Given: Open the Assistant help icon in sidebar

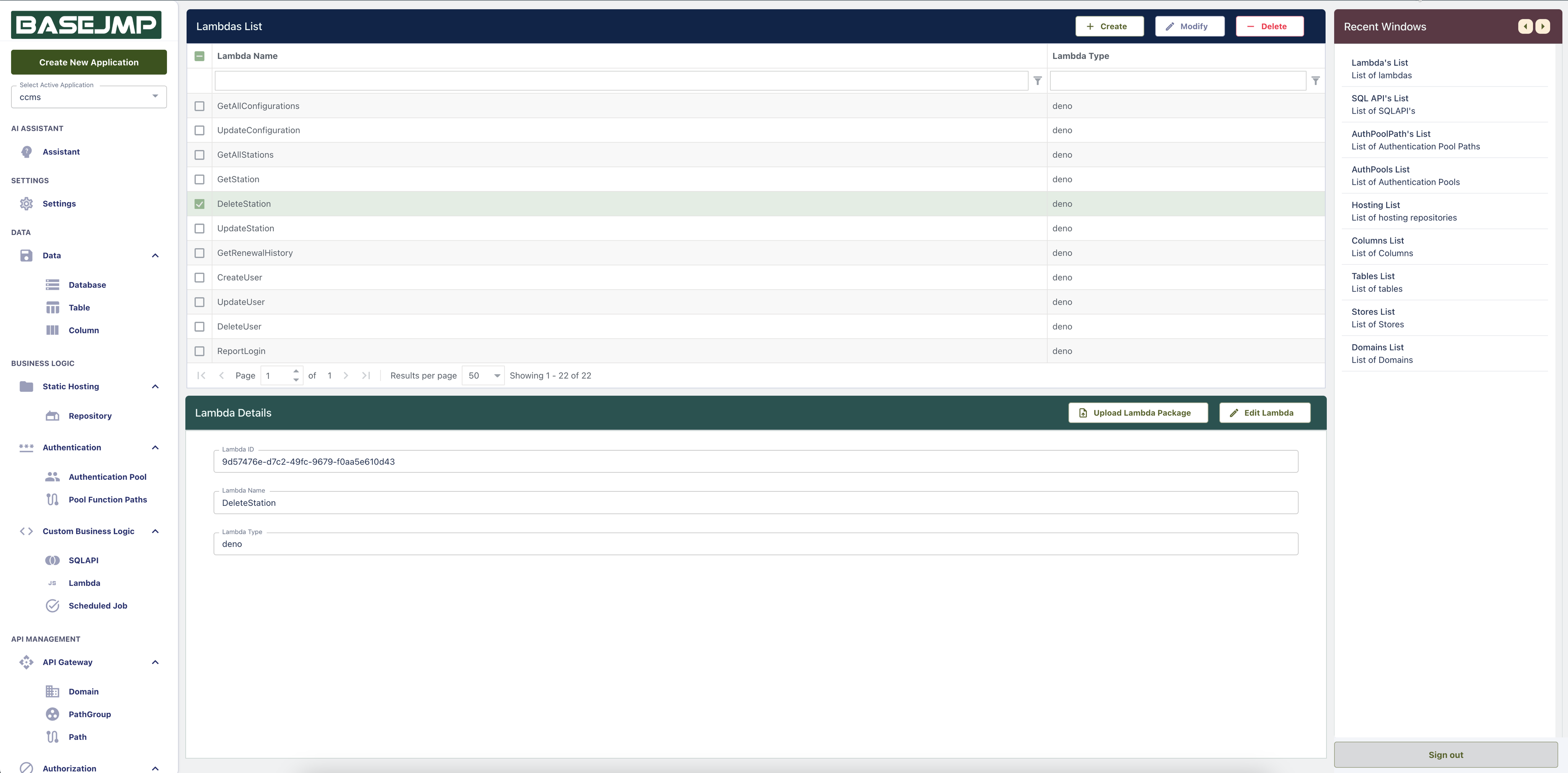Looking at the screenshot, I should coord(26,152).
